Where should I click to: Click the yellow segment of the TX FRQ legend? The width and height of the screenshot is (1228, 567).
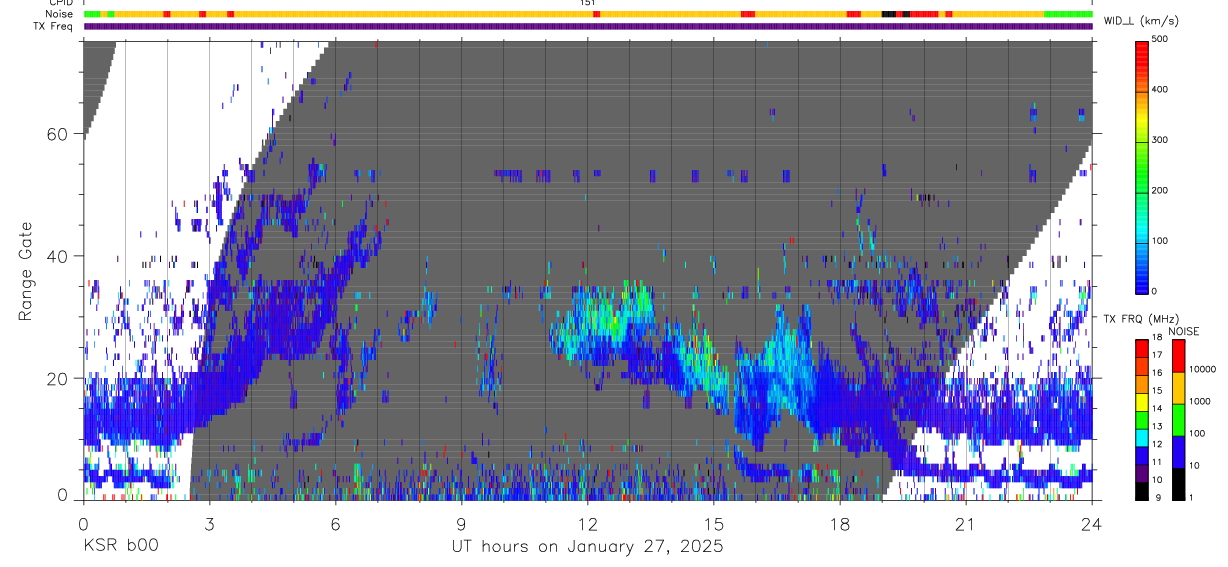click(x=1141, y=404)
